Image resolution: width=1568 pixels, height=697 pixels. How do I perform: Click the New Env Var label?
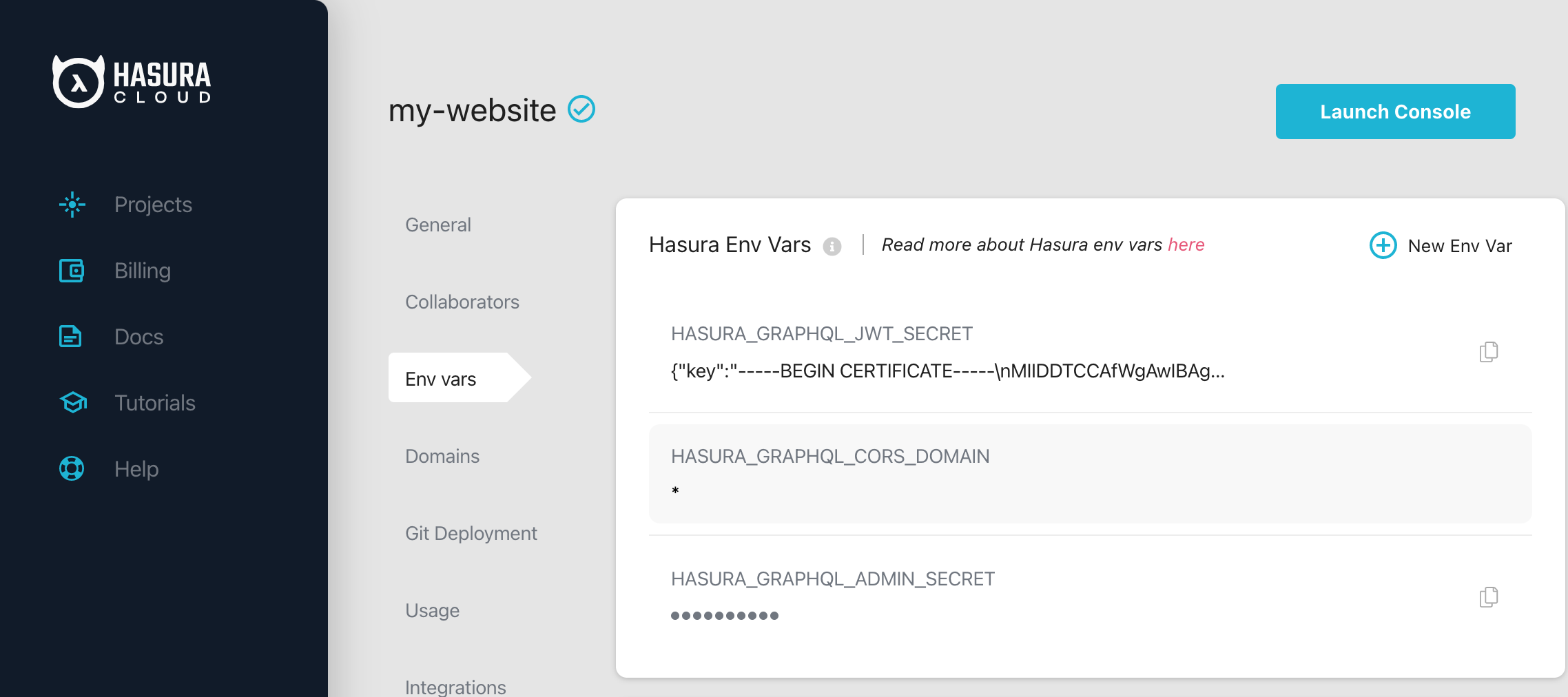pos(1460,246)
